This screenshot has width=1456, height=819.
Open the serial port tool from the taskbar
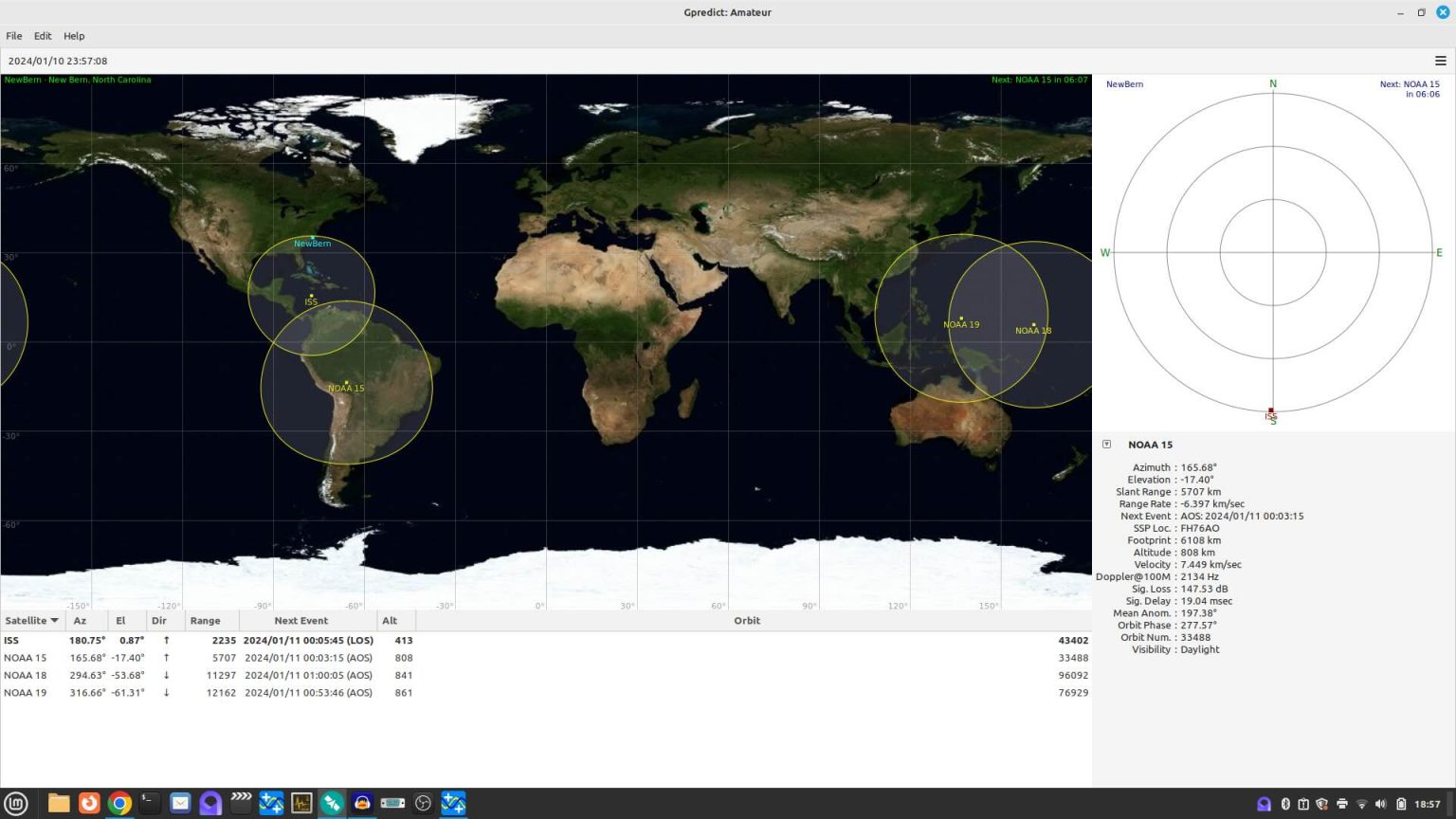point(392,803)
